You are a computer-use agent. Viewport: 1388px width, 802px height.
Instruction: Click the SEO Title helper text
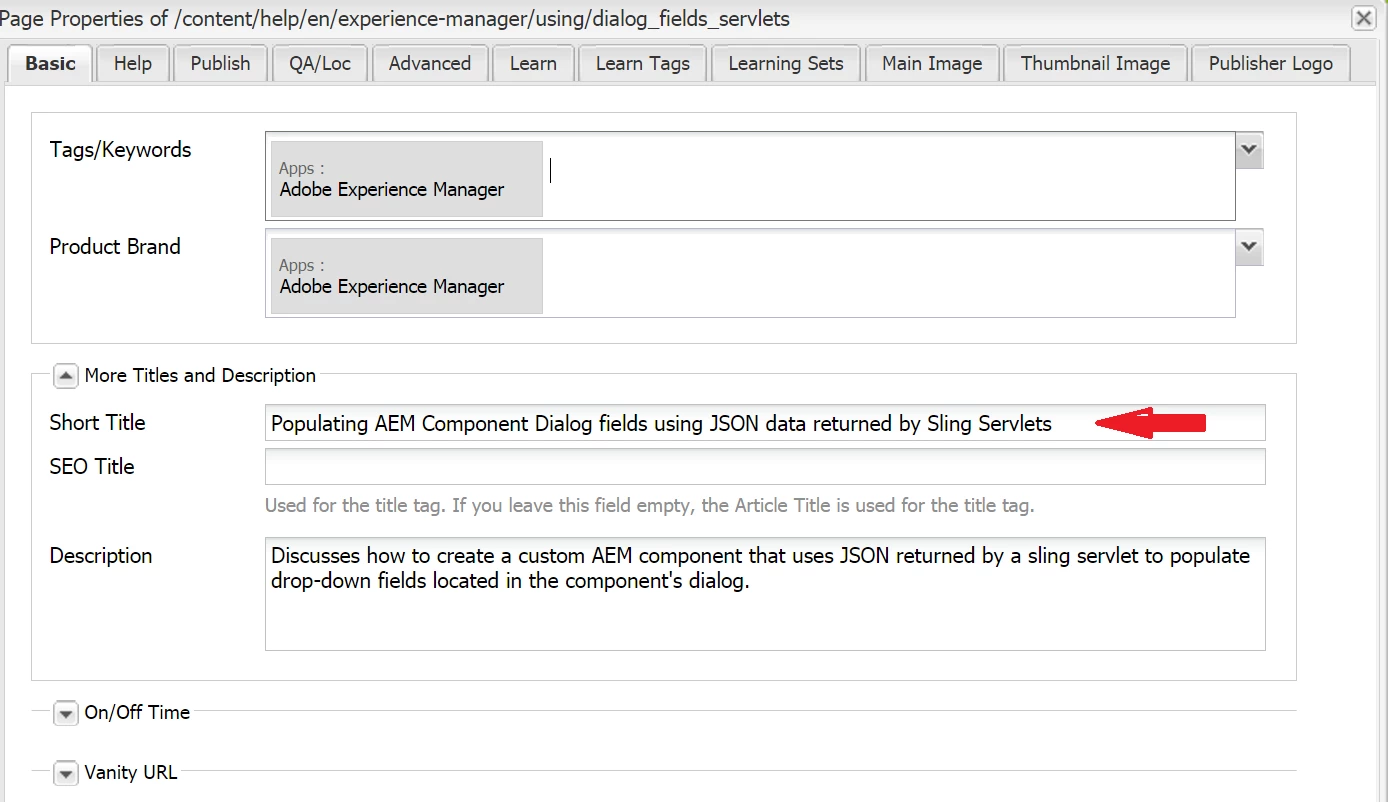(x=649, y=506)
